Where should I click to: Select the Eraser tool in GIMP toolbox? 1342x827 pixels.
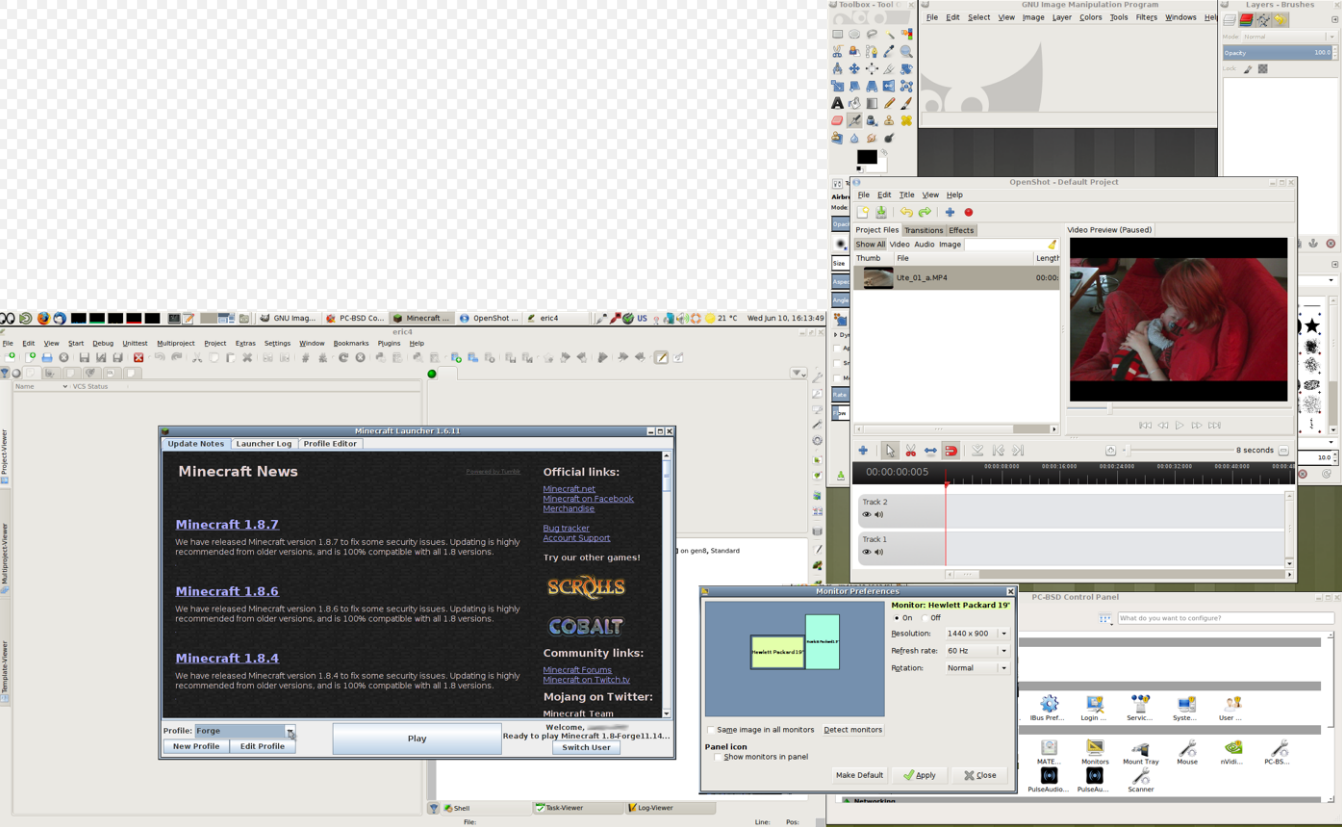[x=838, y=121]
